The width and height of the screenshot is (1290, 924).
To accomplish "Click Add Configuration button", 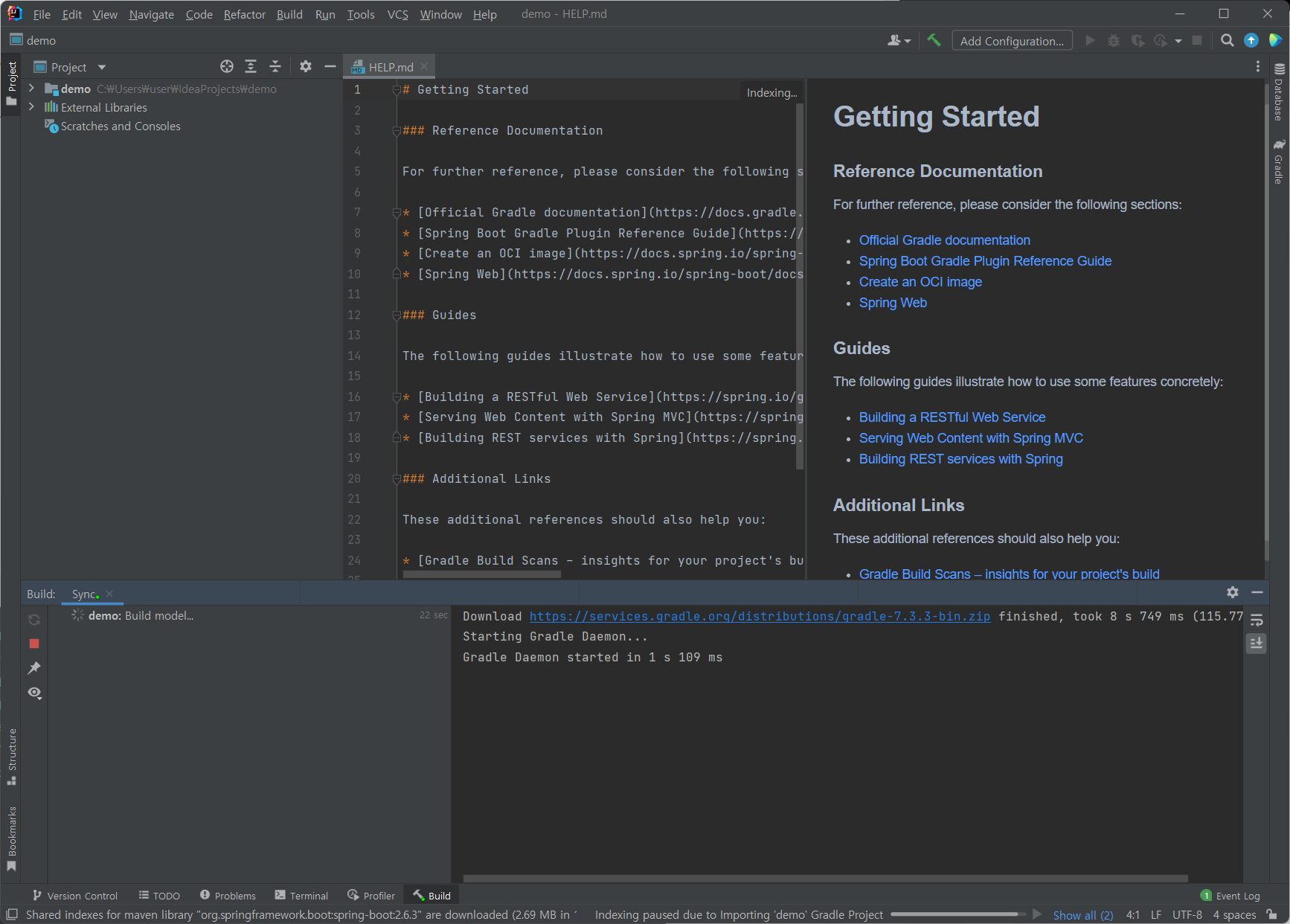I will pos(1012,40).
